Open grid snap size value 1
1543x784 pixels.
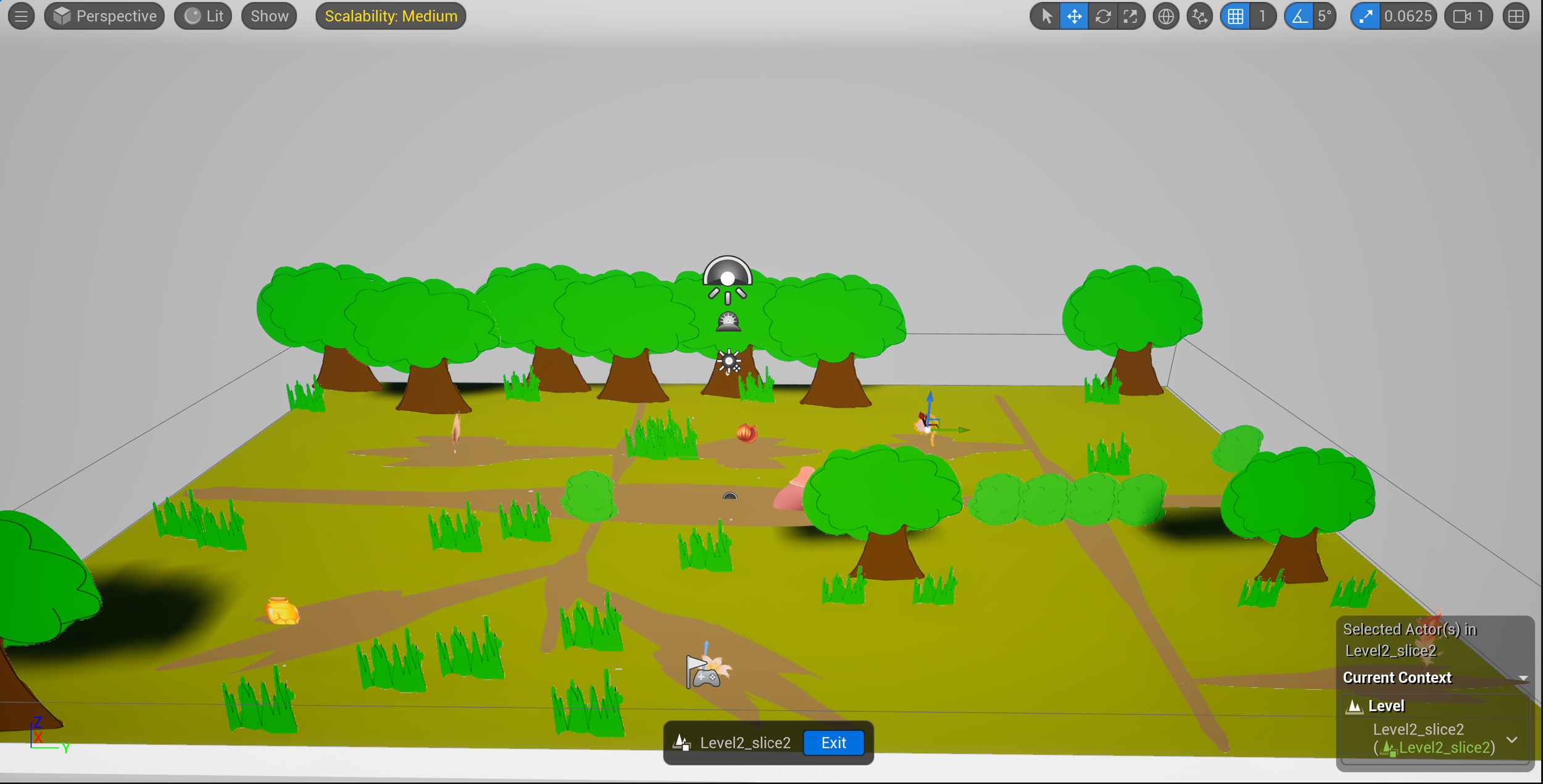(x=1262, y=16)
